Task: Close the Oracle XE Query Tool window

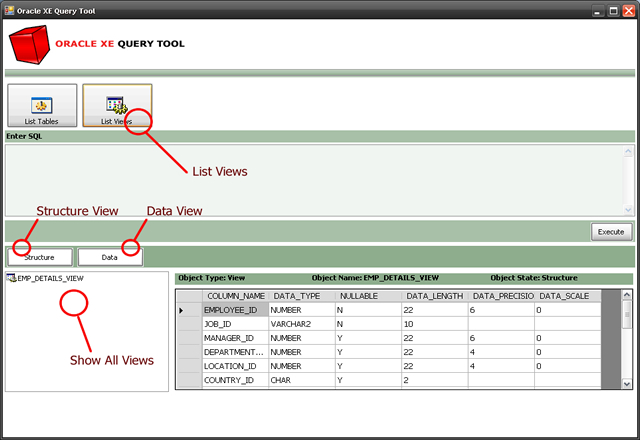Action: click(x=629, y=11)
